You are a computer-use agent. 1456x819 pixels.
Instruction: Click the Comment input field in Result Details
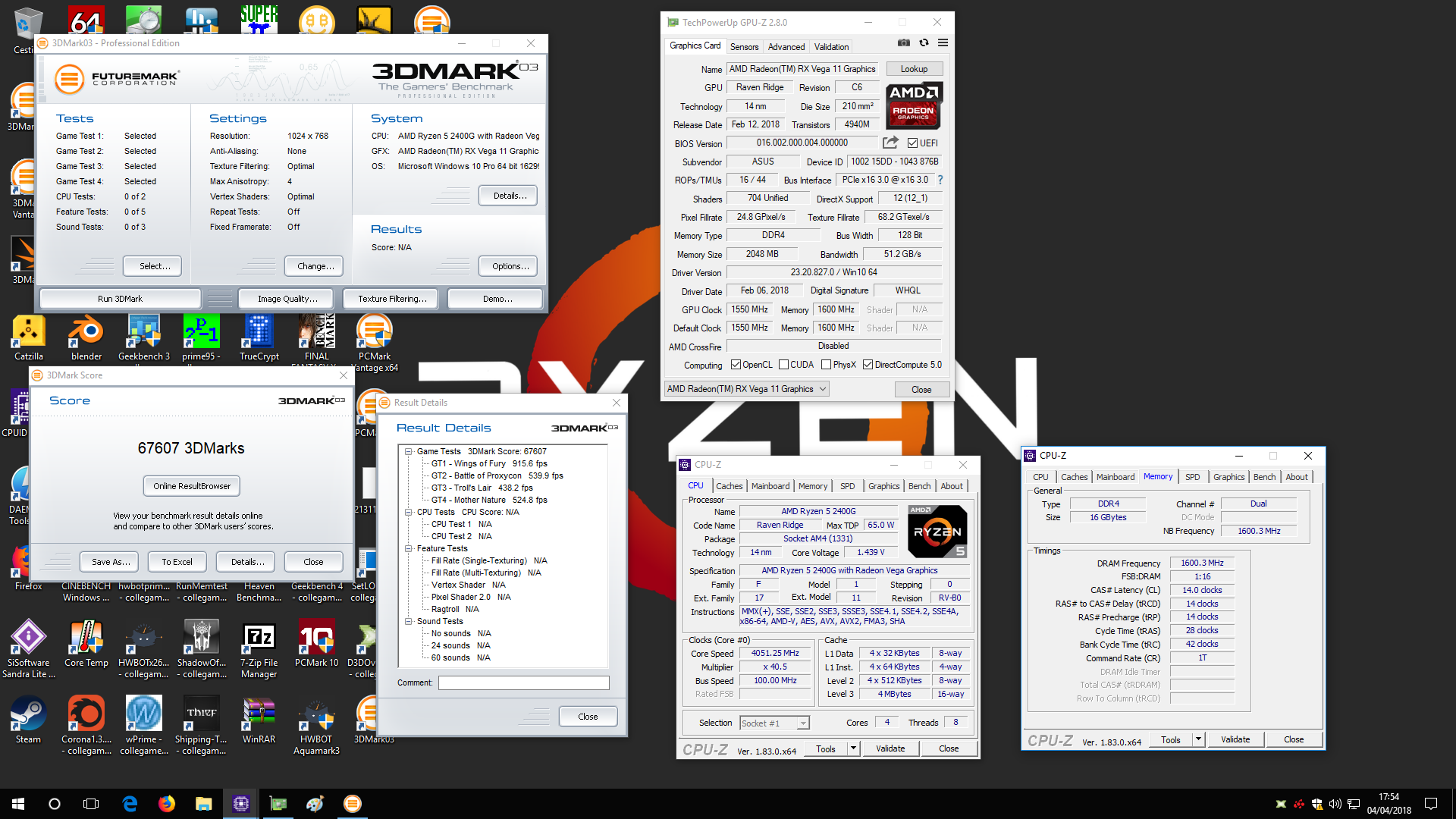pyautogui.click(x=523, y=682)
